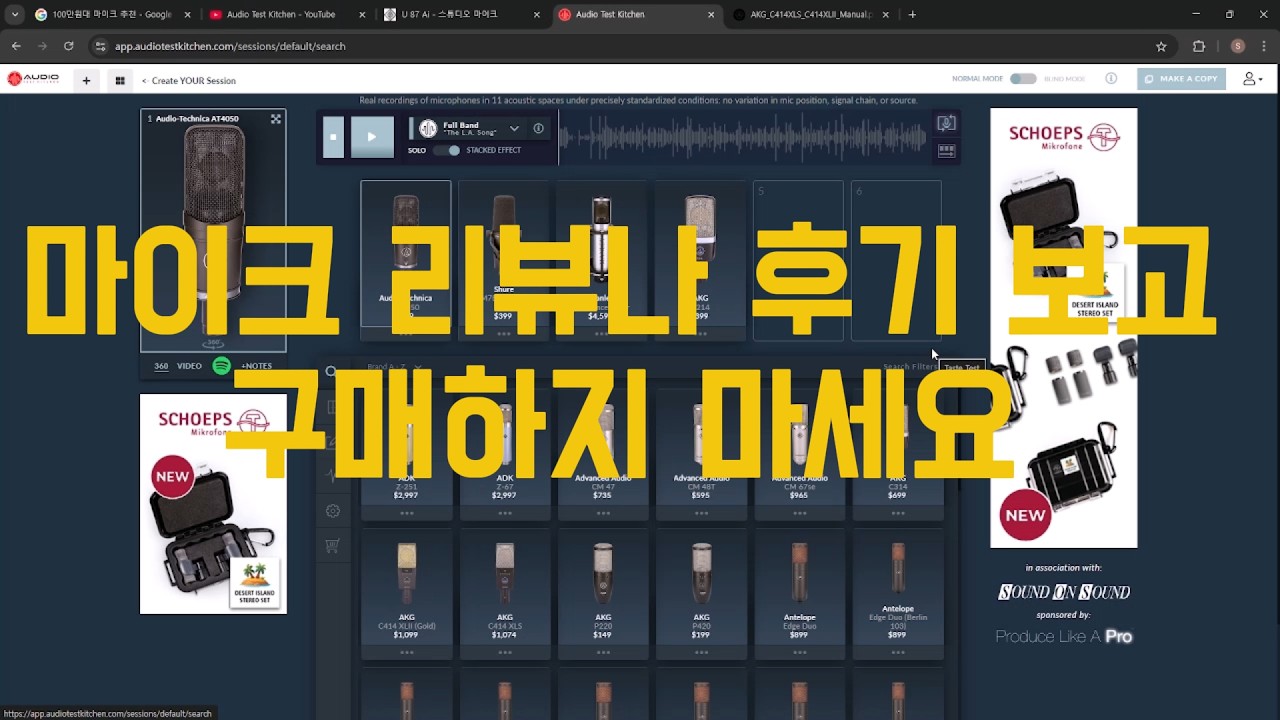
Task: Switch to the VIDEO tab
Action: (189, 366)
